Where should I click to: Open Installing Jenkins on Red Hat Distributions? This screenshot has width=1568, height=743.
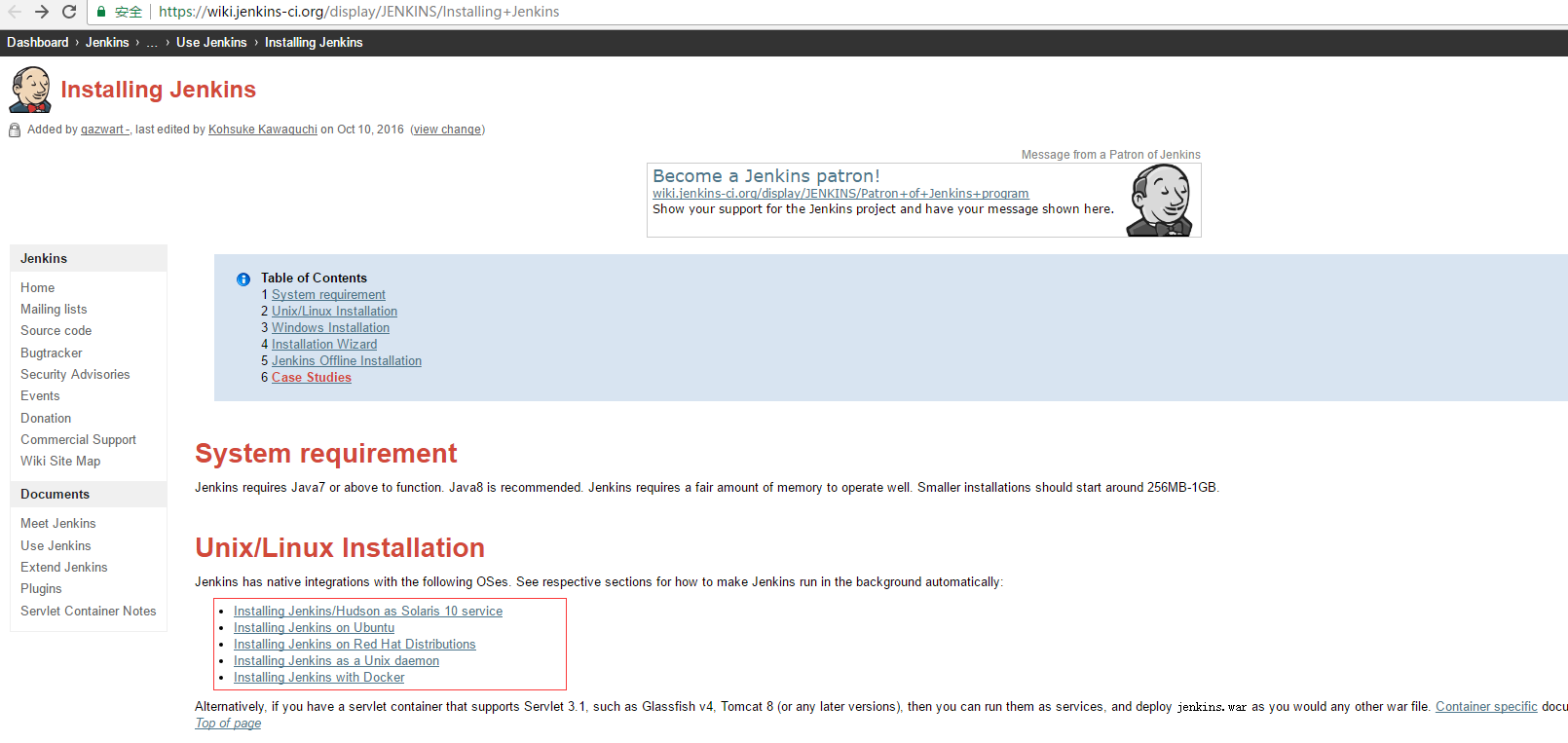[x=355, y=645]
